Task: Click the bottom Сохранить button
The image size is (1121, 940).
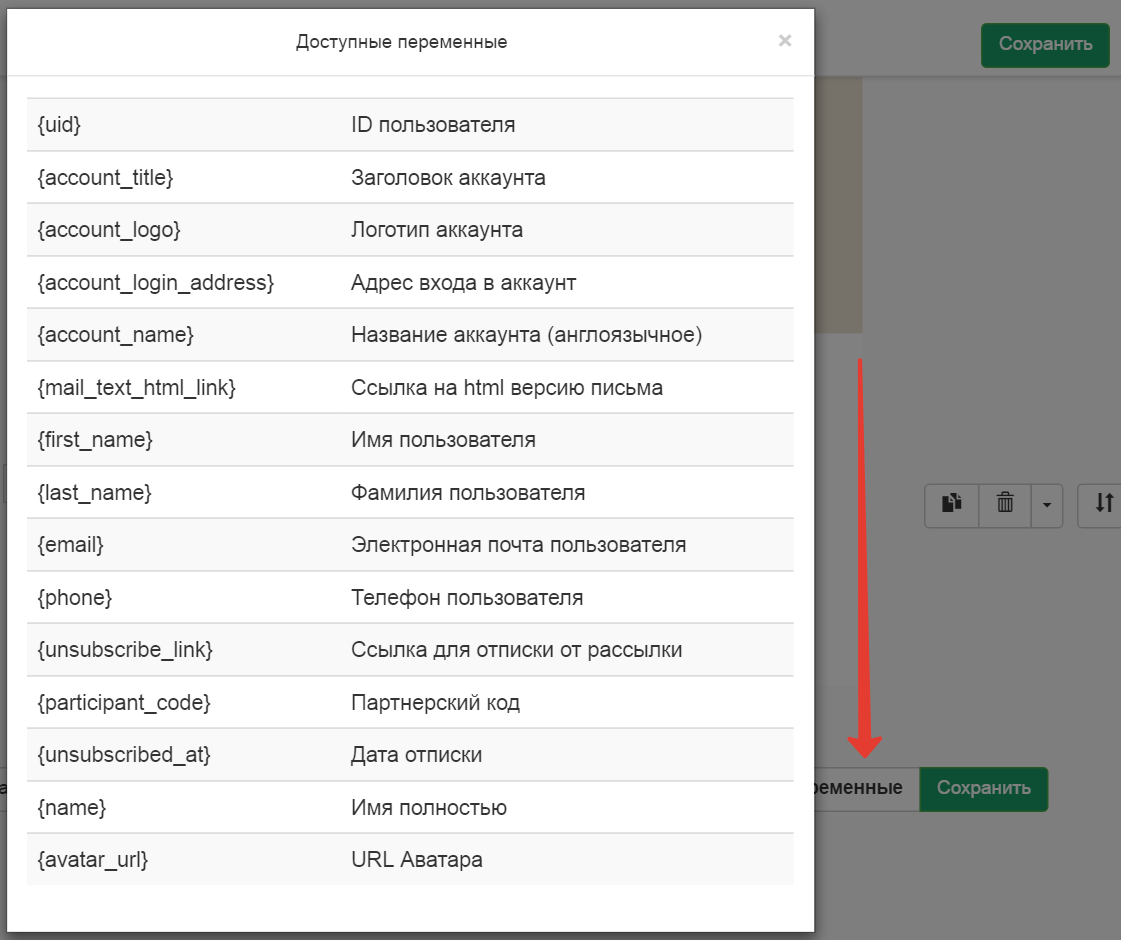Action: [x=983, y=788]
